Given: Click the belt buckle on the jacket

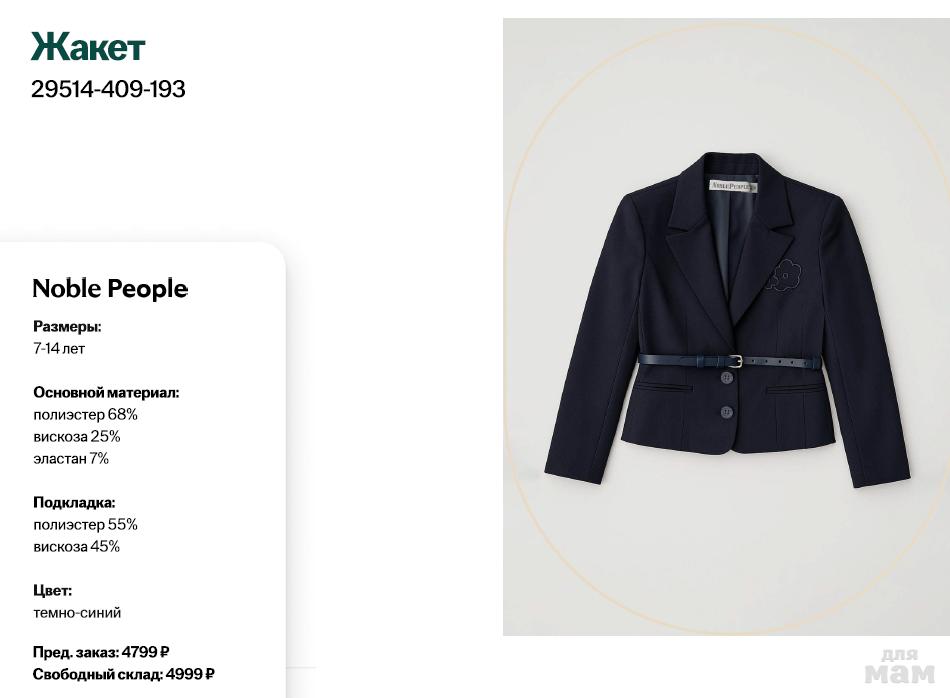Looking at the screenshot, I should (735, 360).
